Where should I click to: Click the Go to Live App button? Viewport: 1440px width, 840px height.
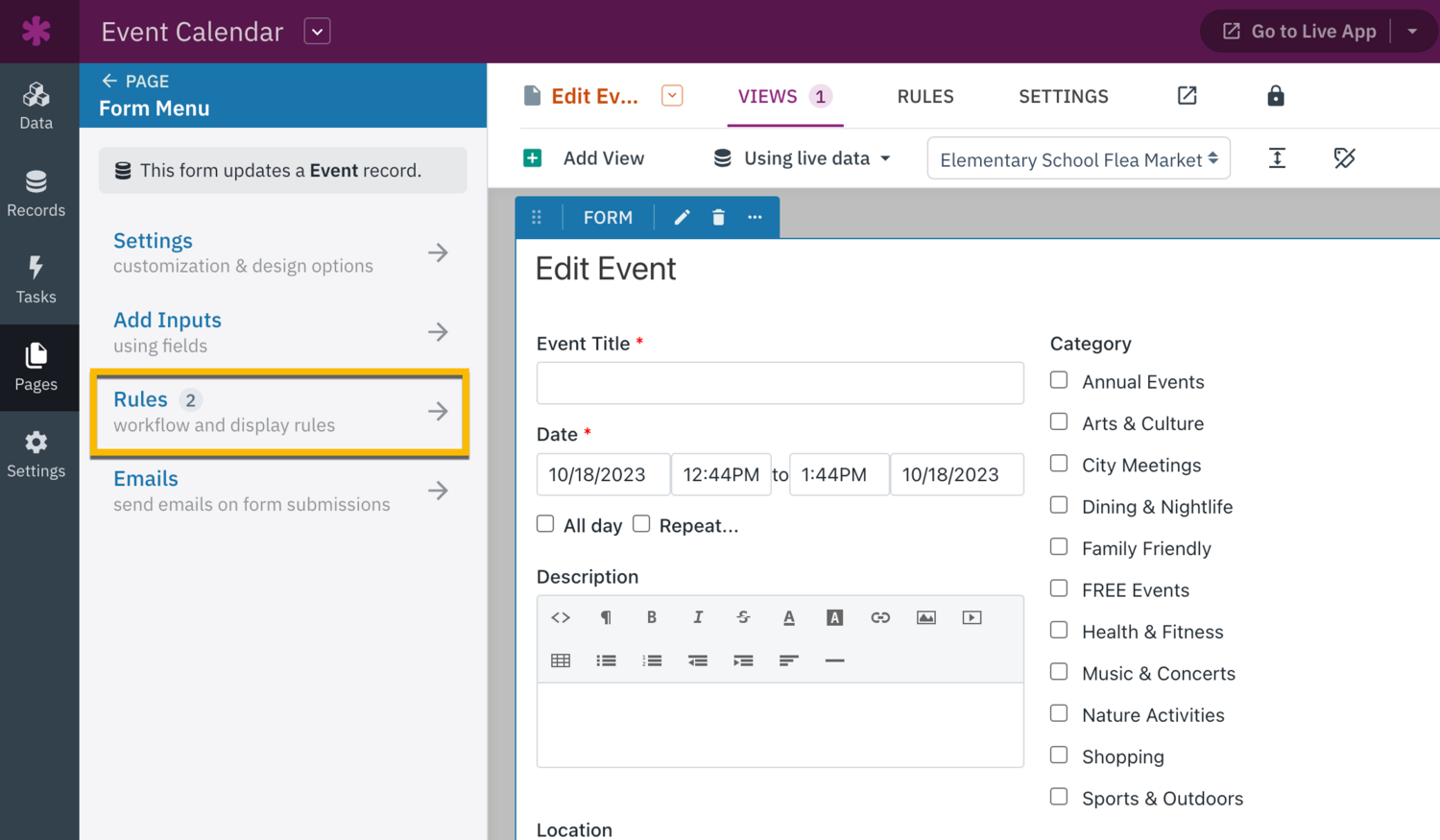pyautogui.click(x=1300, y=32)
